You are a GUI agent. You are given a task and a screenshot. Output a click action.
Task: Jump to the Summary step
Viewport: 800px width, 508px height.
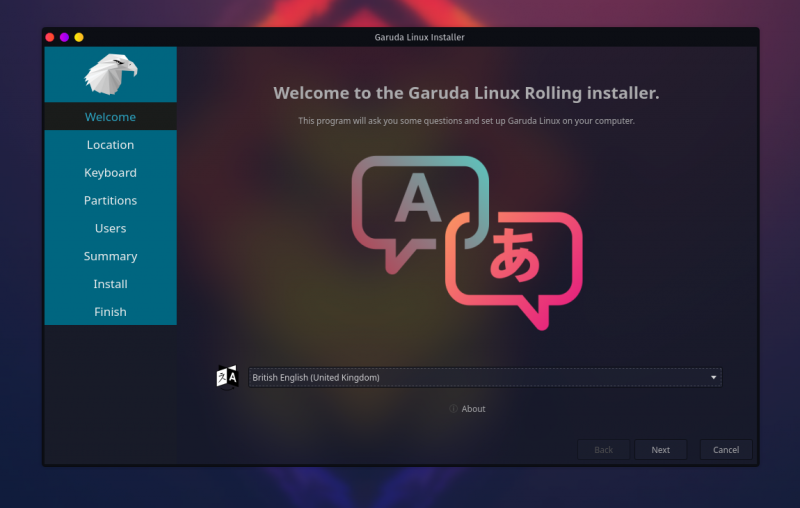pyautogui.click(x=111, y=256)
